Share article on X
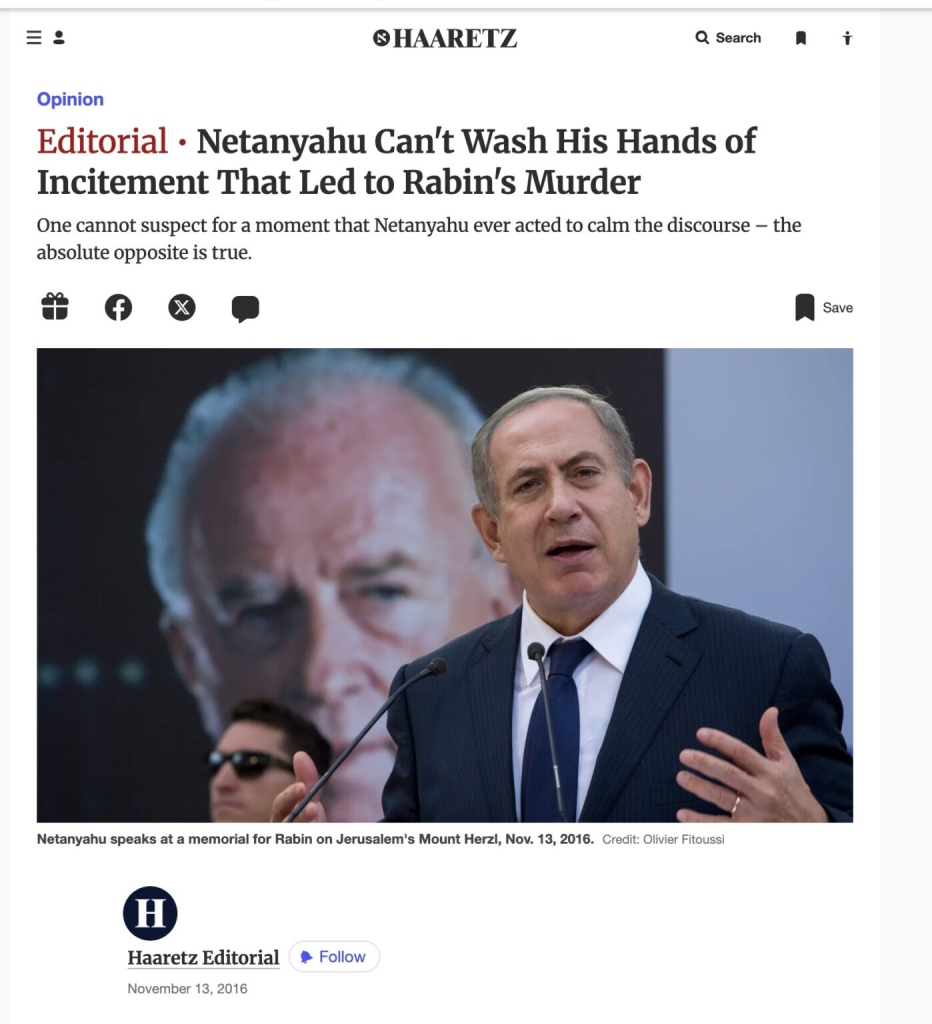932x1024 pixels. [182, 308]
